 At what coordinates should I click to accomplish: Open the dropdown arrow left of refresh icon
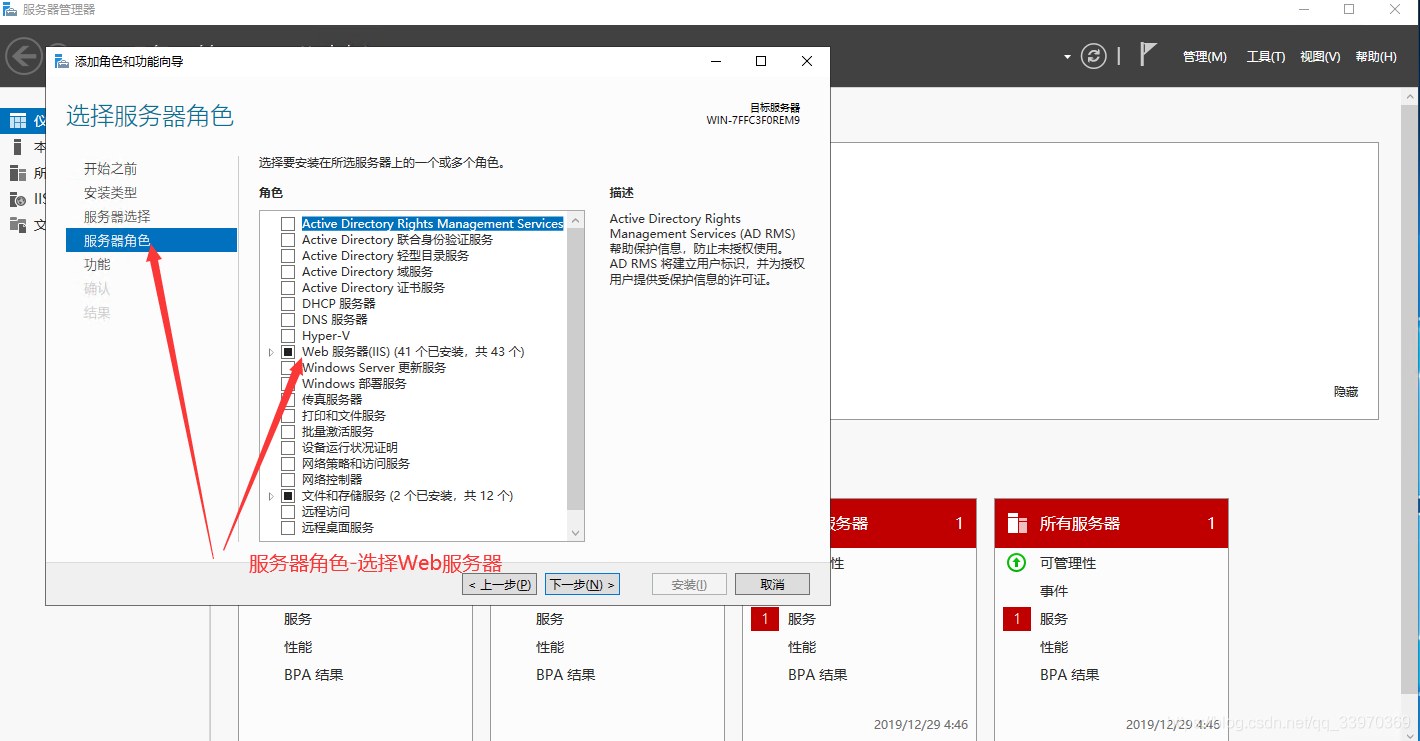point(1067,57)
